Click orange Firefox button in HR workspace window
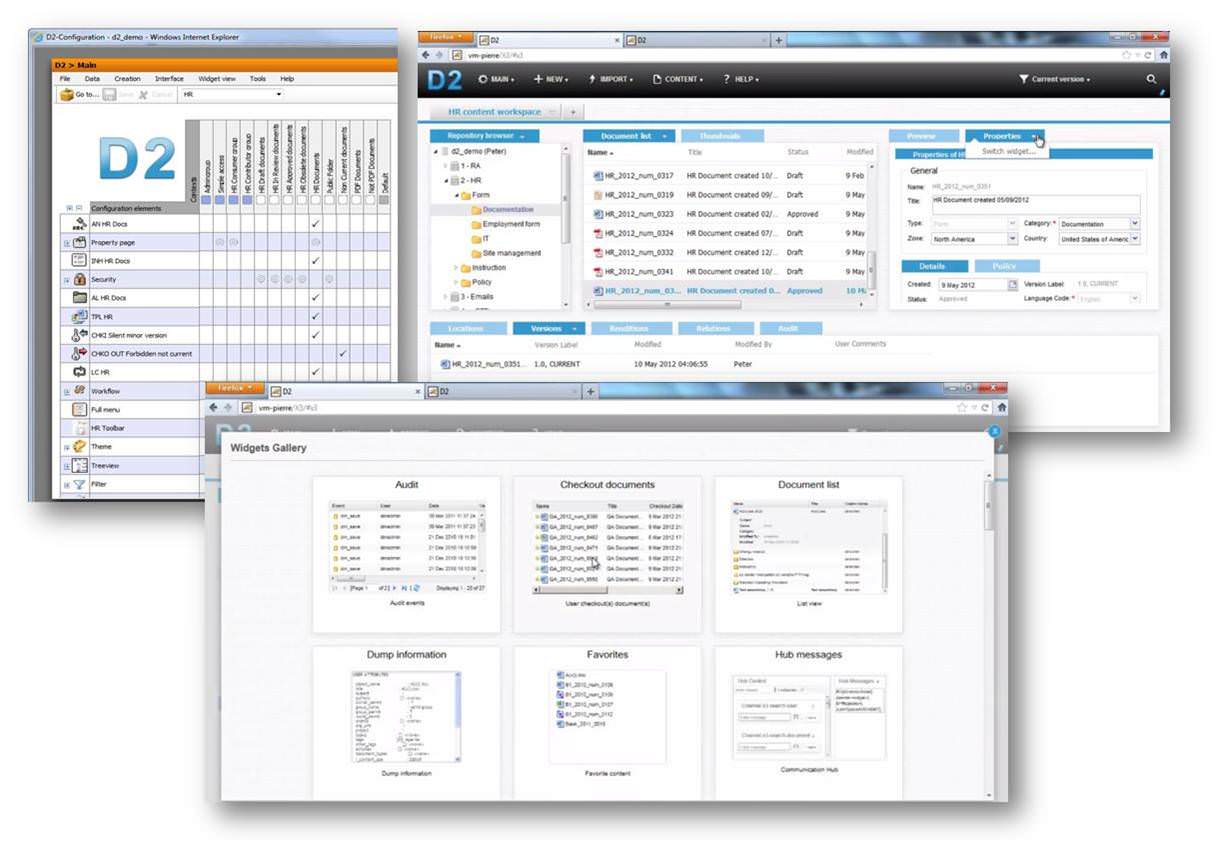This screenshot has width=1224, height=856. tap(445, 37)
